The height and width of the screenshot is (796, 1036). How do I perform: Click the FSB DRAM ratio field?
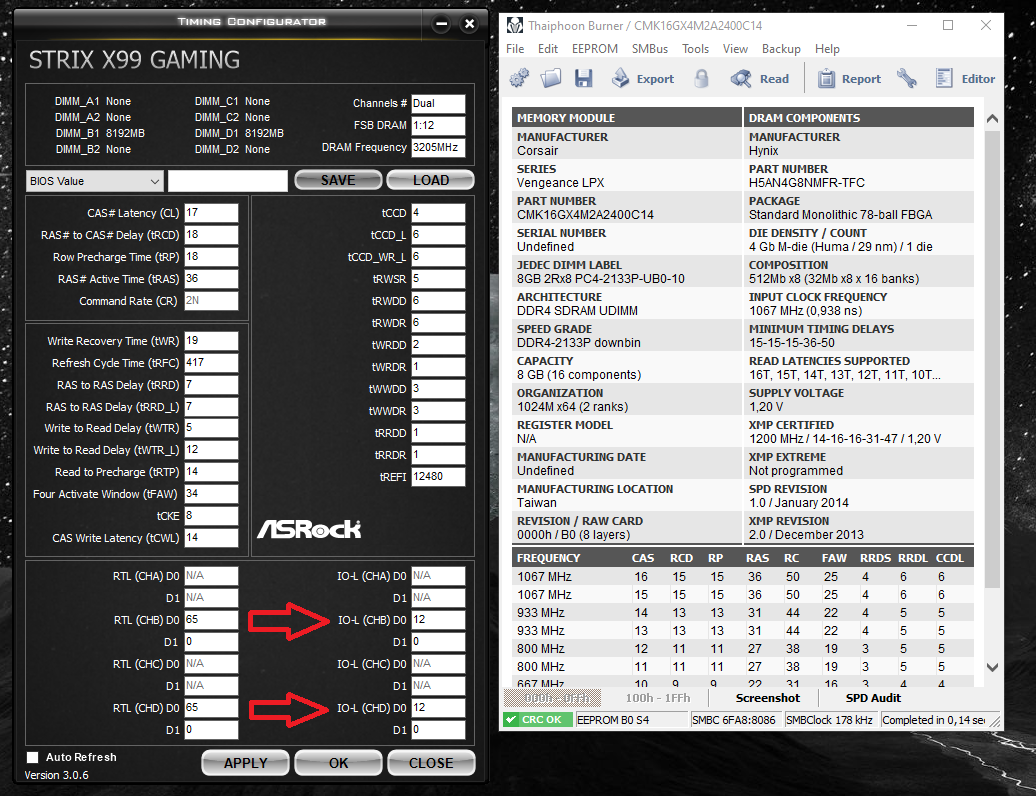click(x=438, y=126)
